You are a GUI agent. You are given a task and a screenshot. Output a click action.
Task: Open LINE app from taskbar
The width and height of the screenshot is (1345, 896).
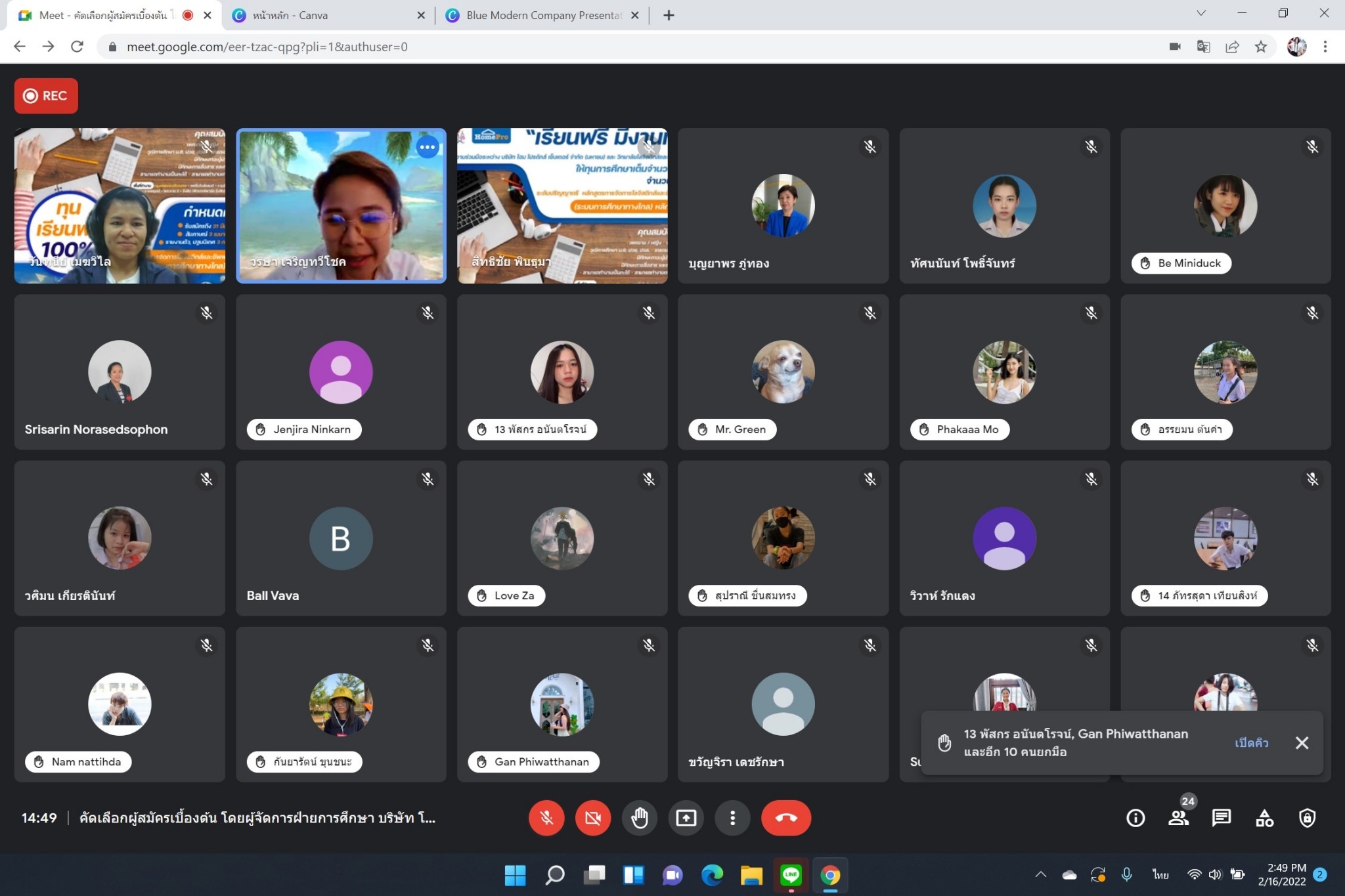(x=791, y=875)
